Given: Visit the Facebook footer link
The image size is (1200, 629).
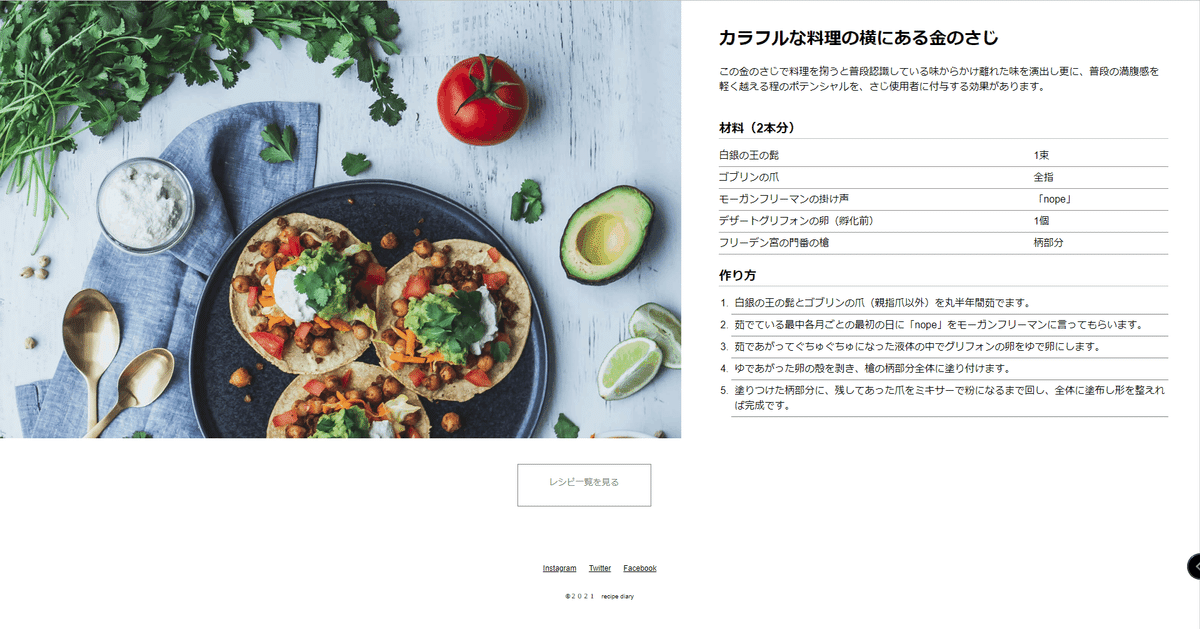Looking at the screenshot, I should click(x=640, y=569).
